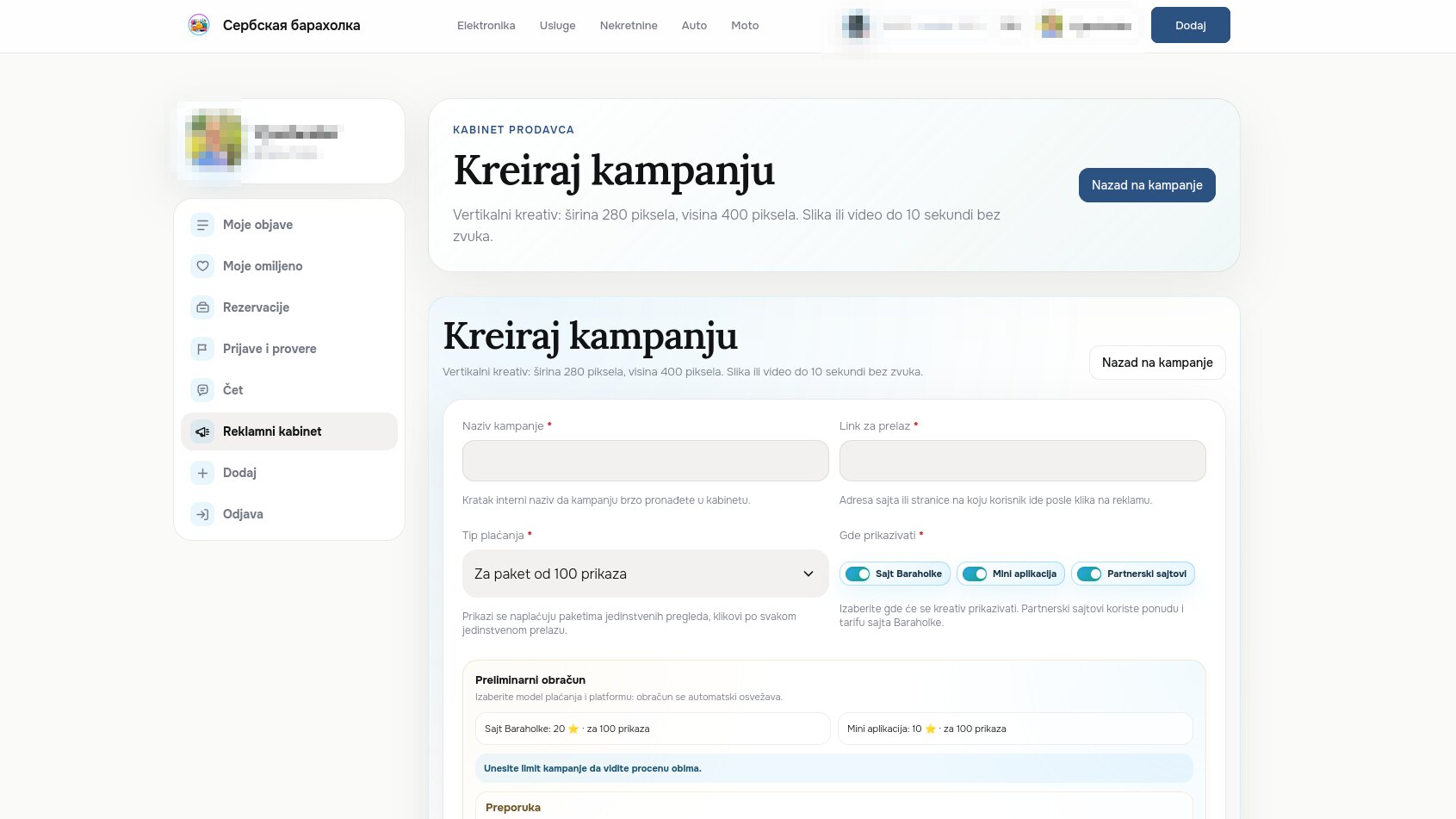Click Sajt Baraholke: 20 pricing box
Screen dimensions: 1456x819
(653, 729)
